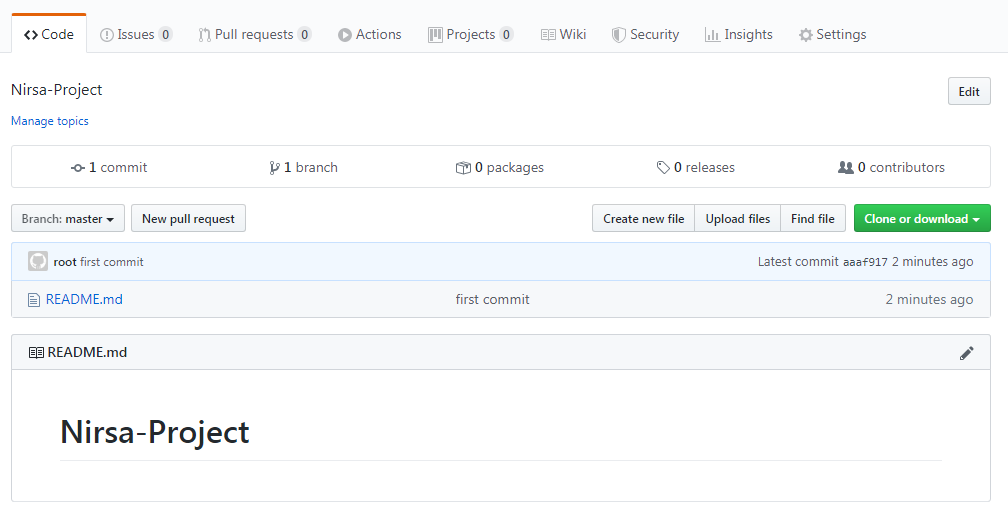The image size is (1008, 512).
Task: View the 1 branch list
Action: click(303, 167)
